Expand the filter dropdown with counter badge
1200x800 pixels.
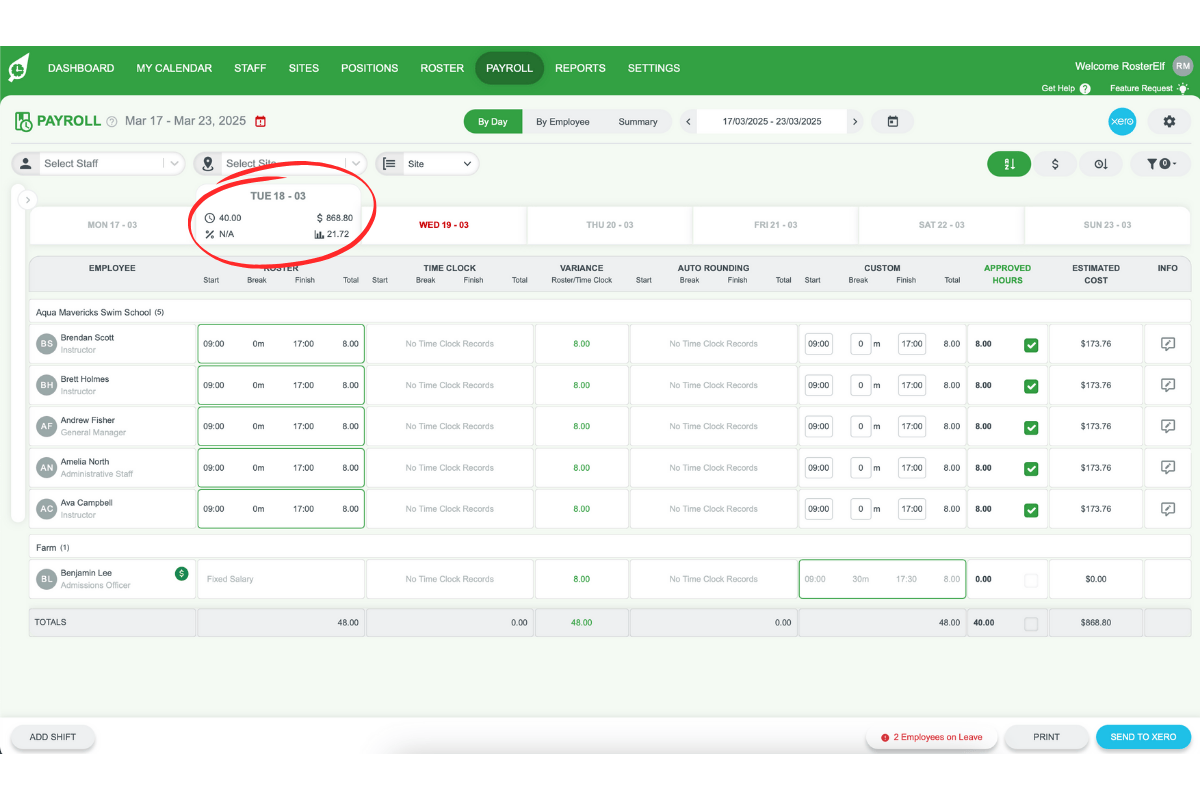point(1160,163)
